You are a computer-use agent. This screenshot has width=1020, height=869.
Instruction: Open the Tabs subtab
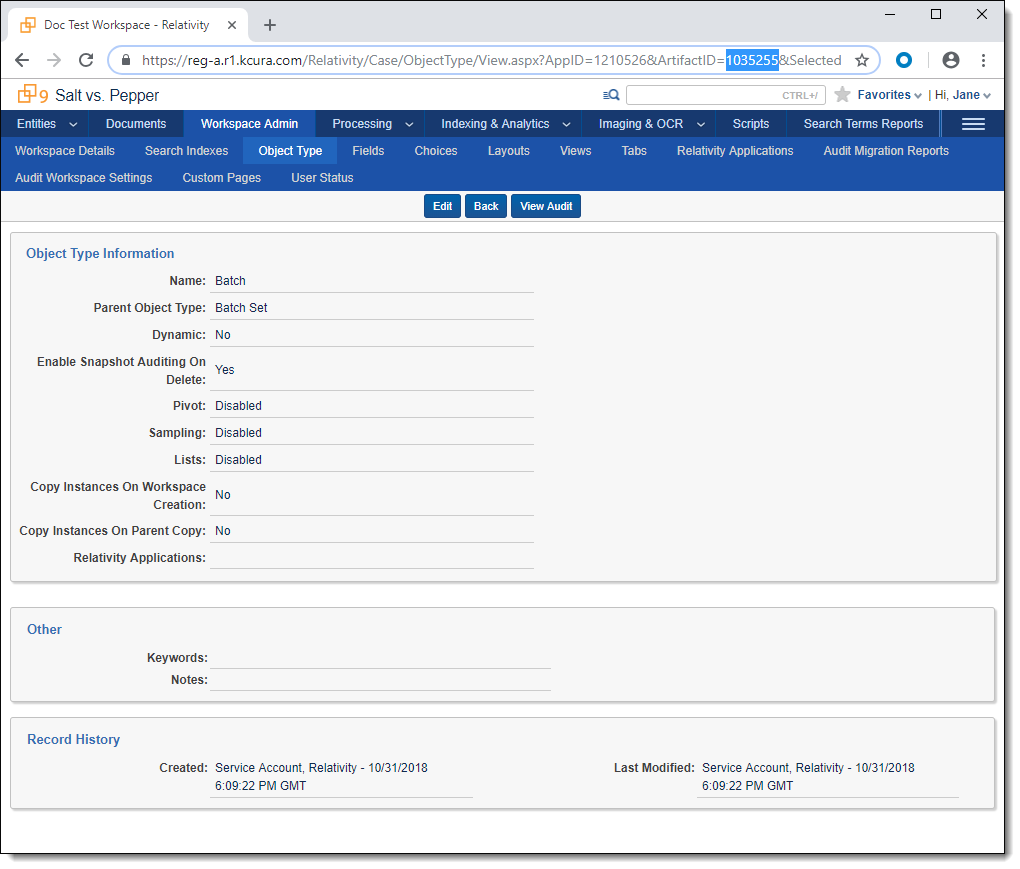pos(634,151)
